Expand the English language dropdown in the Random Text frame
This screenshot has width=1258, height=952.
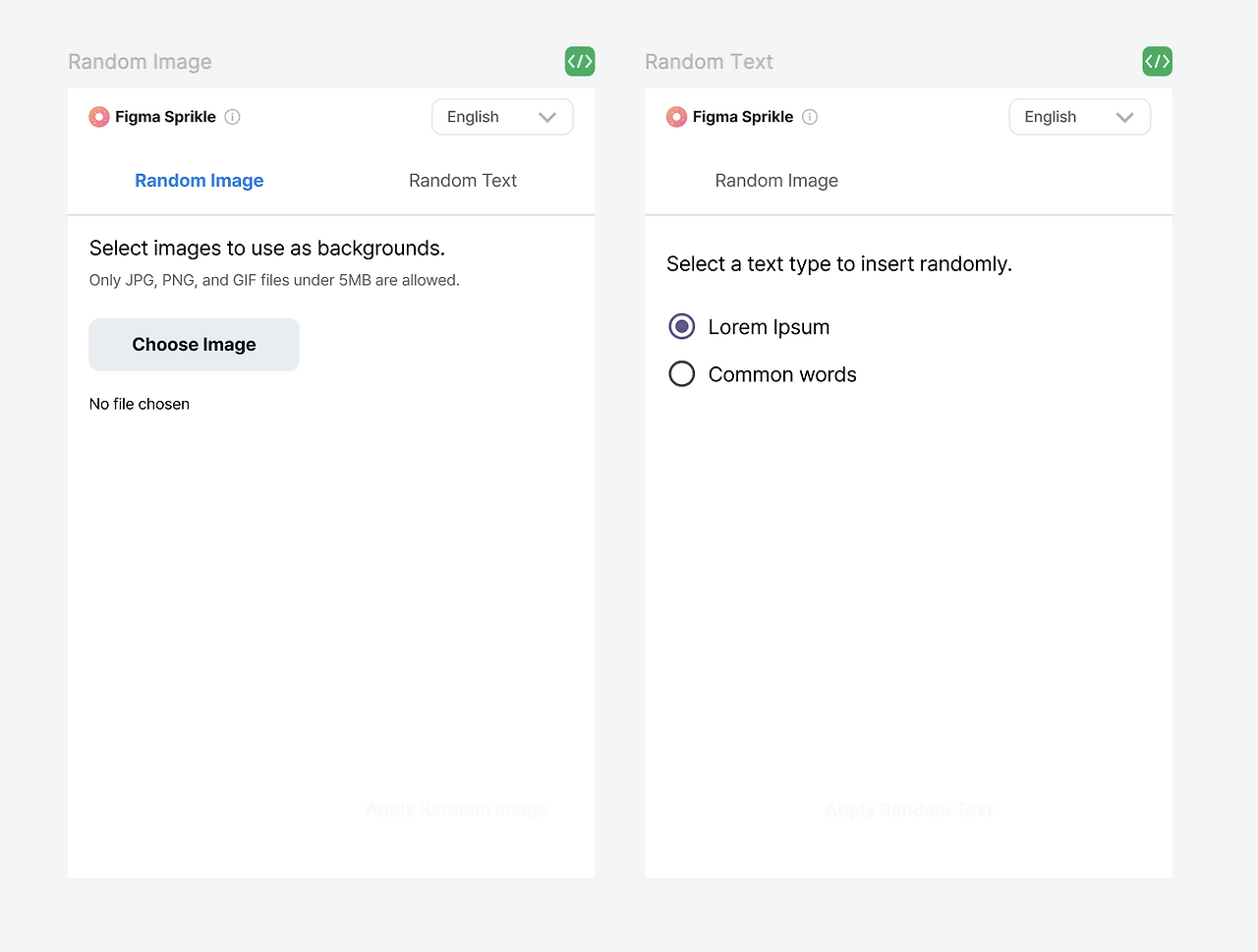click(1079, 117)
